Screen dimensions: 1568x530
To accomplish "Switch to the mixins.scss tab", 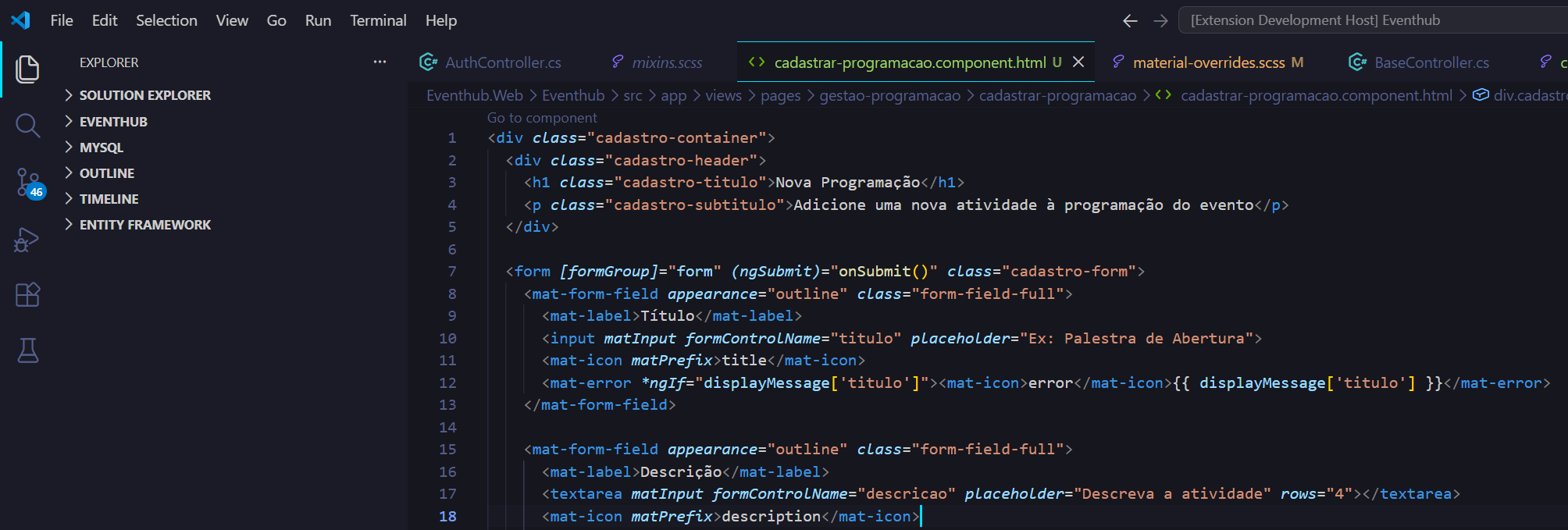I will pyautogui.click(x=667, y=62).
